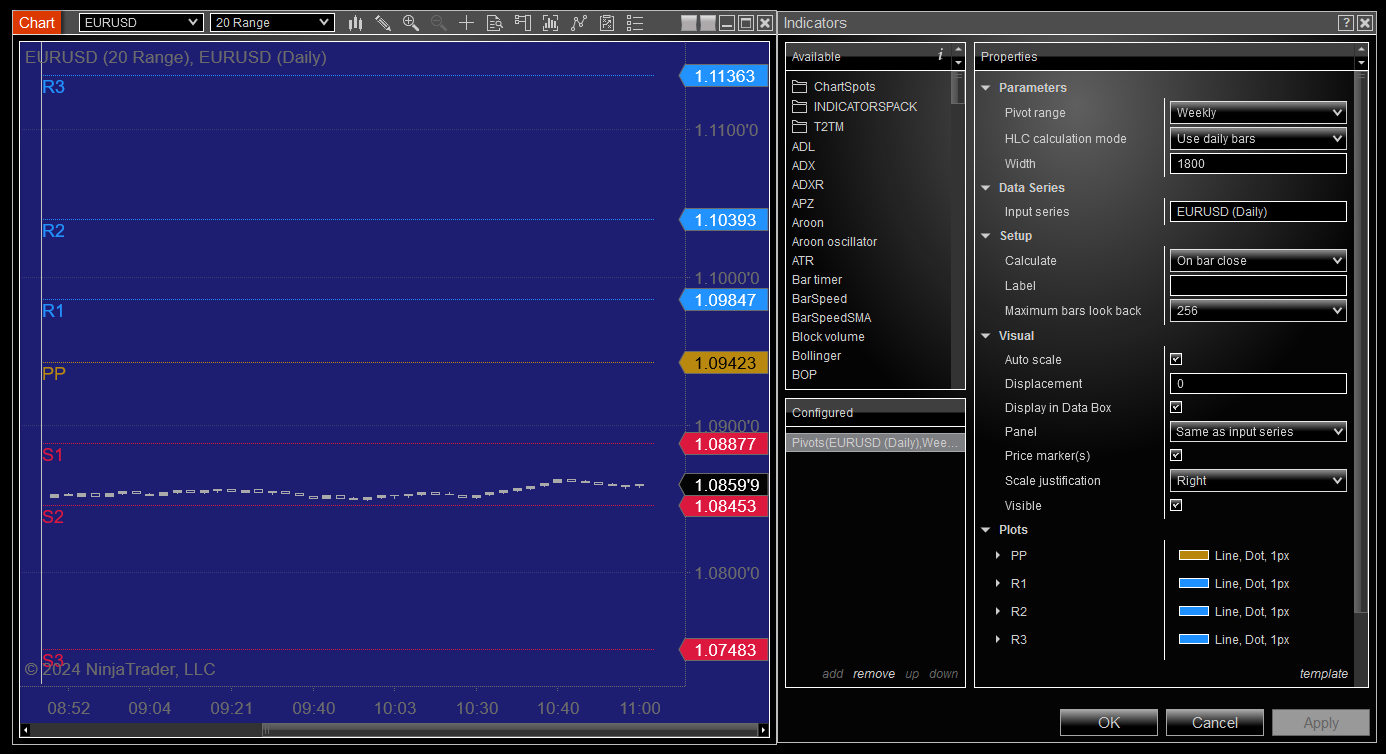Viewport: 1386px width, 754px height.
Task: Open the Pivot range dropdown
Action: coord(1258,113)
